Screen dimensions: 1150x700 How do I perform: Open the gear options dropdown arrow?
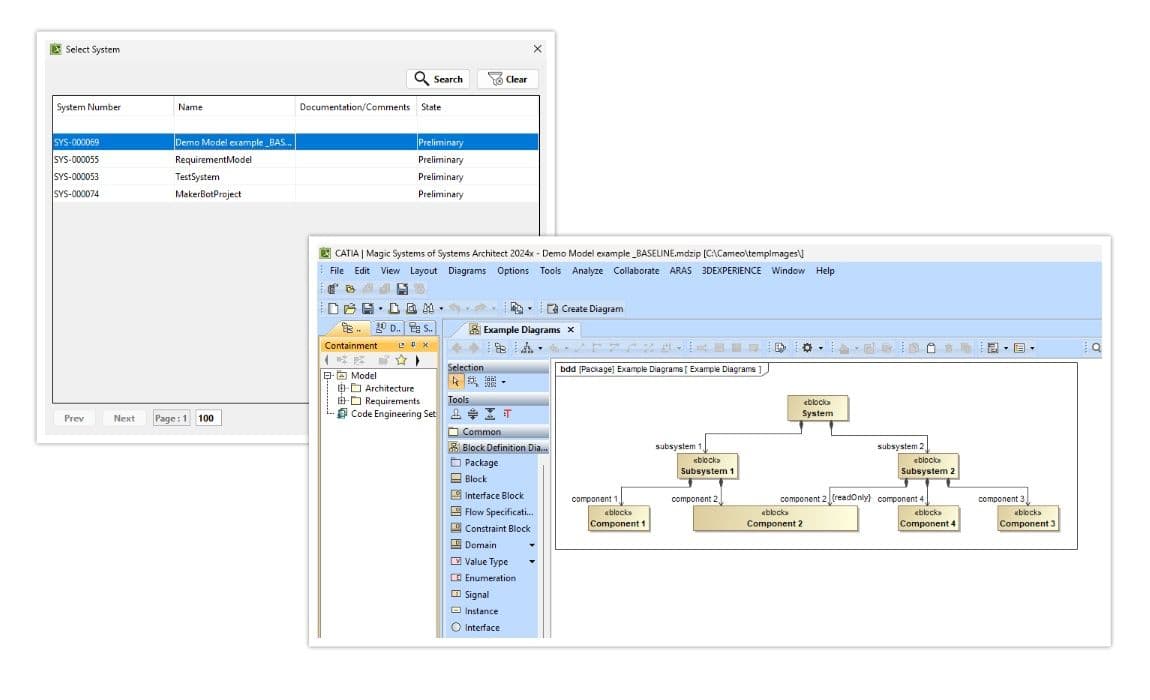[x=821, y=349]
